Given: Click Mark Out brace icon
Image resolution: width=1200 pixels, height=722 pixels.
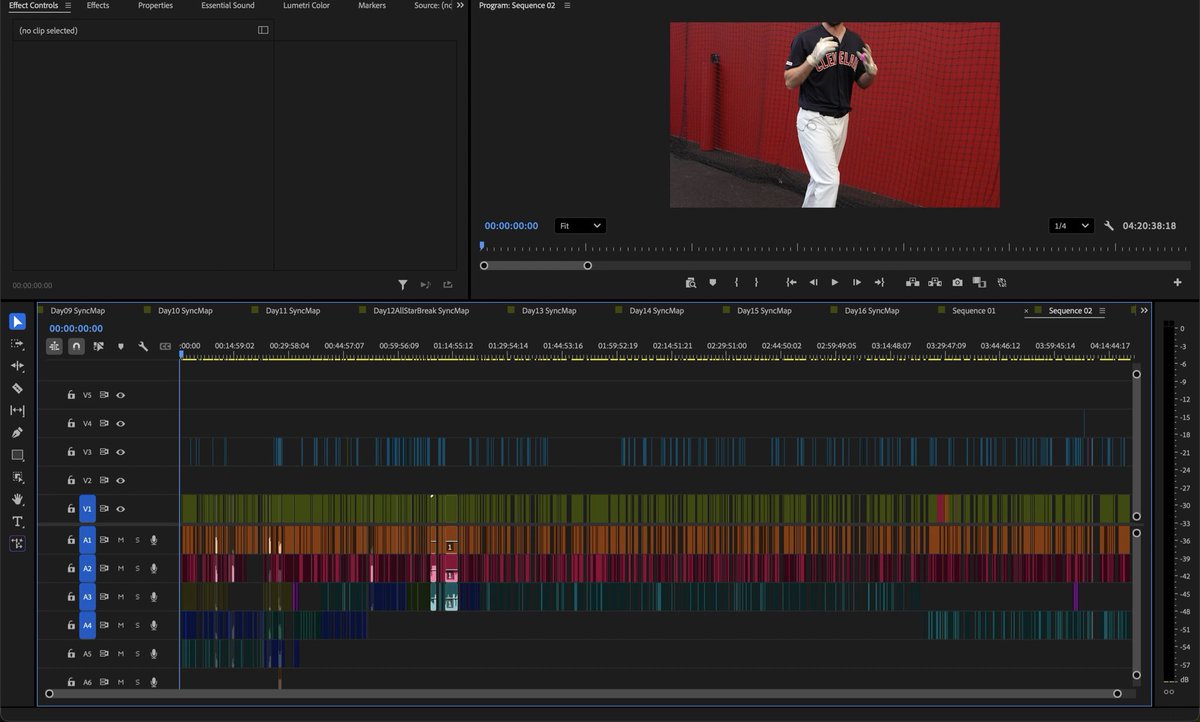Looking at the screenshot, I should 756,283.
